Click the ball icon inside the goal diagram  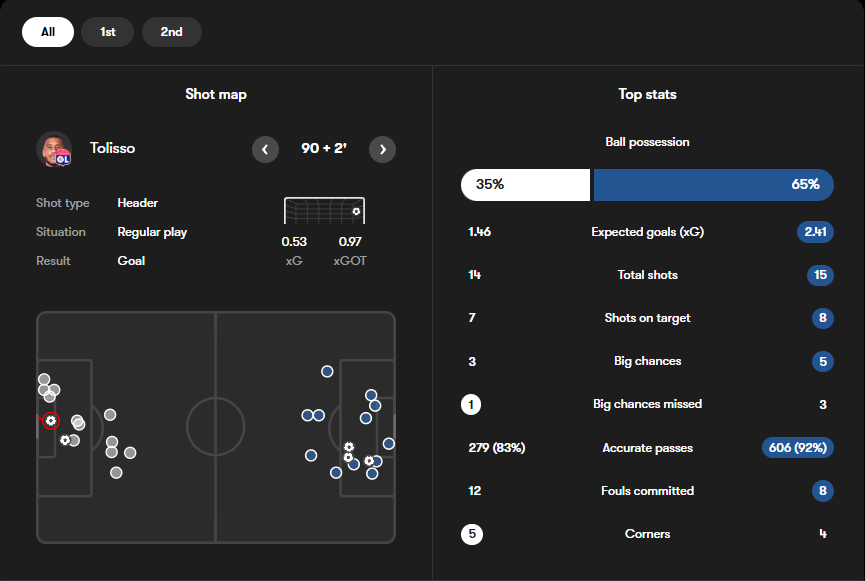coord(356,211)
